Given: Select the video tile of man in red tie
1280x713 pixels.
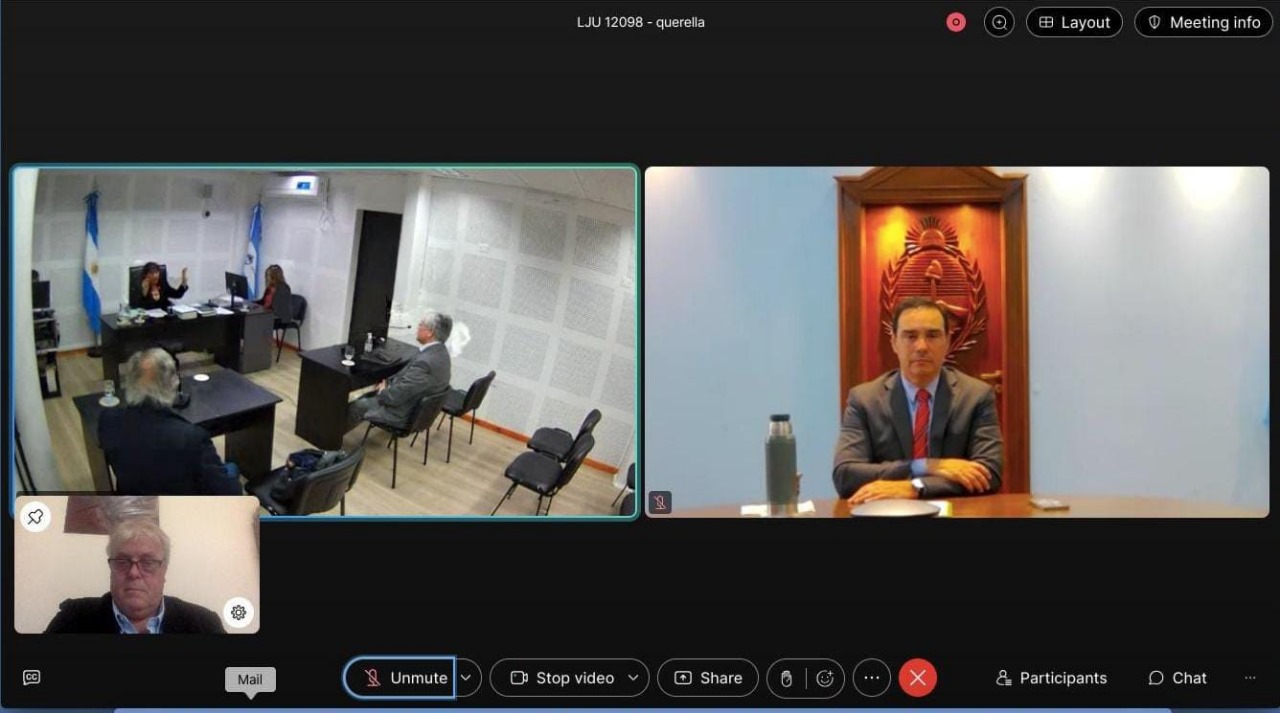Looking at the screenshot, I should 957,342.
